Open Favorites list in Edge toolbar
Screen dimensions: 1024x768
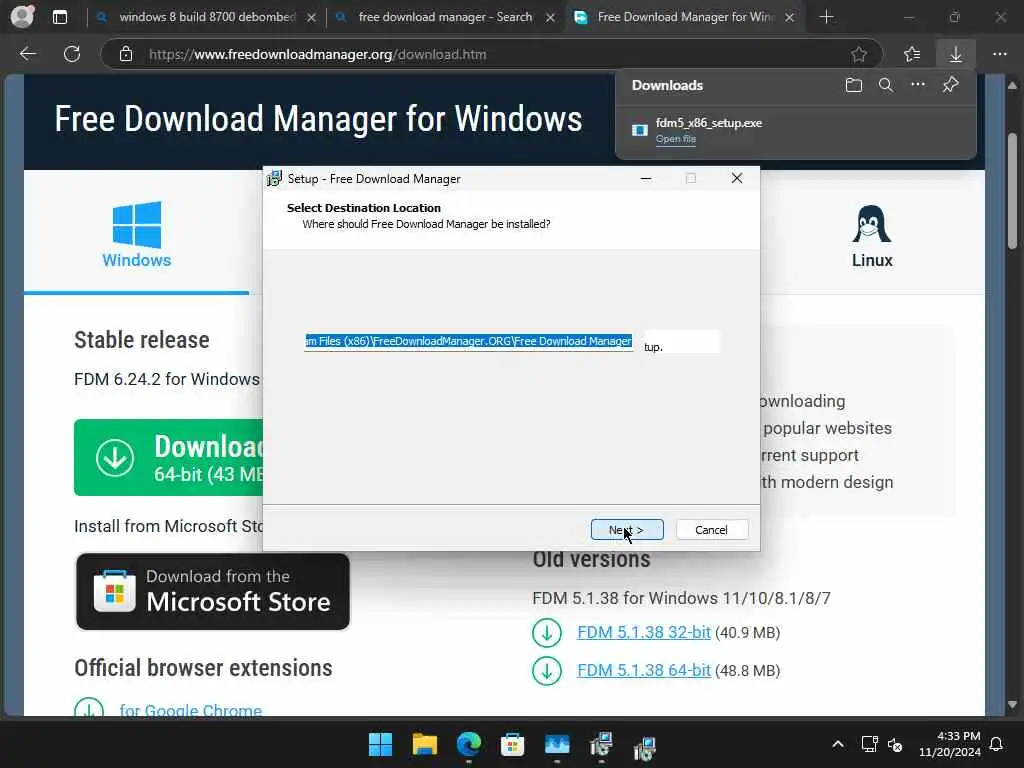click(912, 54)
